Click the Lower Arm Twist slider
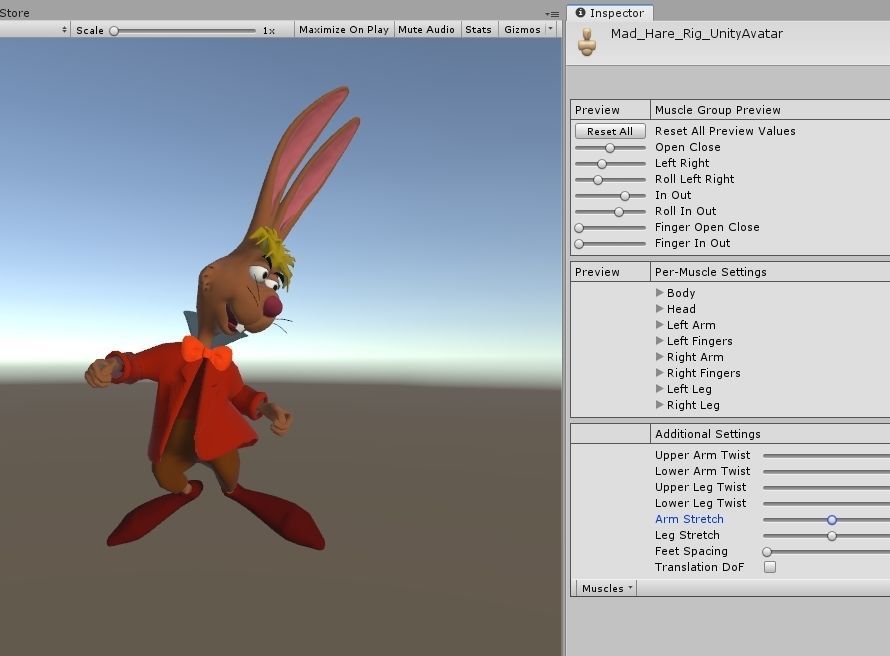 826,471
